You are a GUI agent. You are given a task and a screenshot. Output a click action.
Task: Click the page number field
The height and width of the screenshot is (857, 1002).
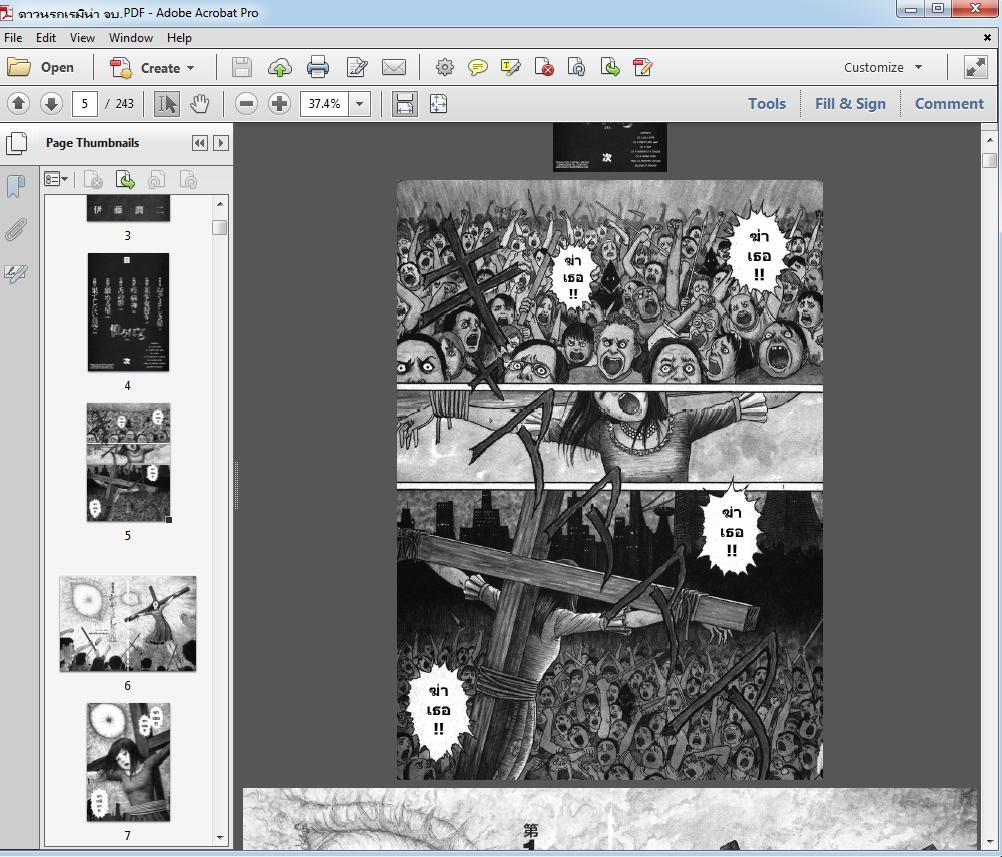pos(84,104)
